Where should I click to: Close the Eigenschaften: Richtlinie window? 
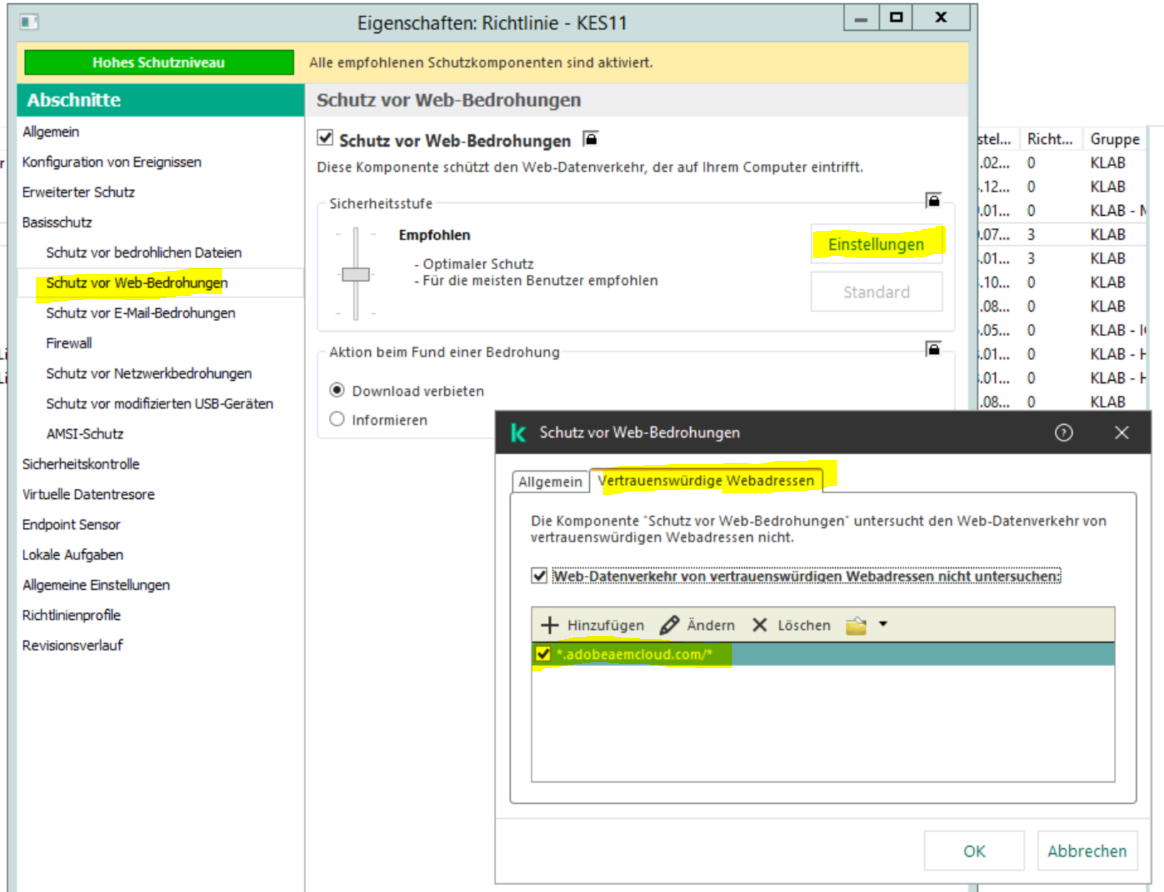[x=941, y=18]
